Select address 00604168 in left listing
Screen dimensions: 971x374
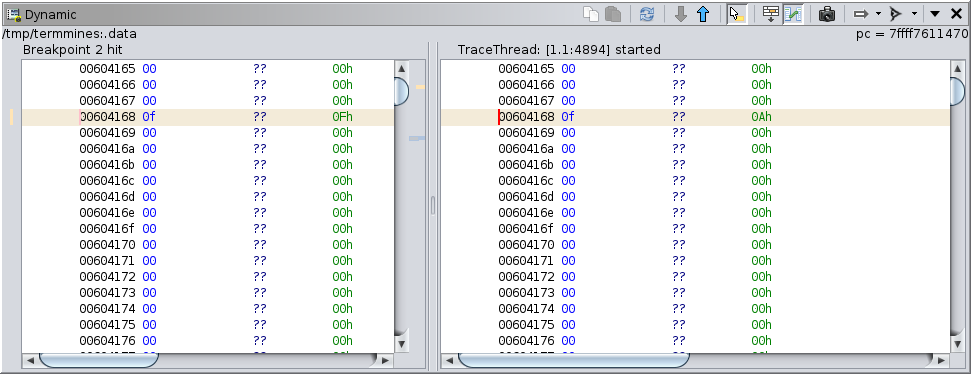point(107,117)
